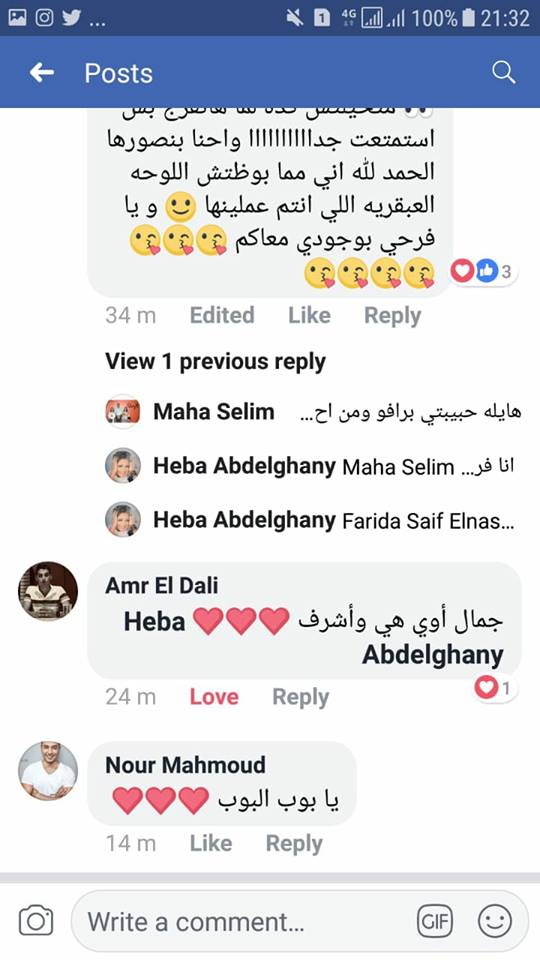540x960 pixels.
Task: Open Instagram notification icon in status bar
Action: (44, 18)
